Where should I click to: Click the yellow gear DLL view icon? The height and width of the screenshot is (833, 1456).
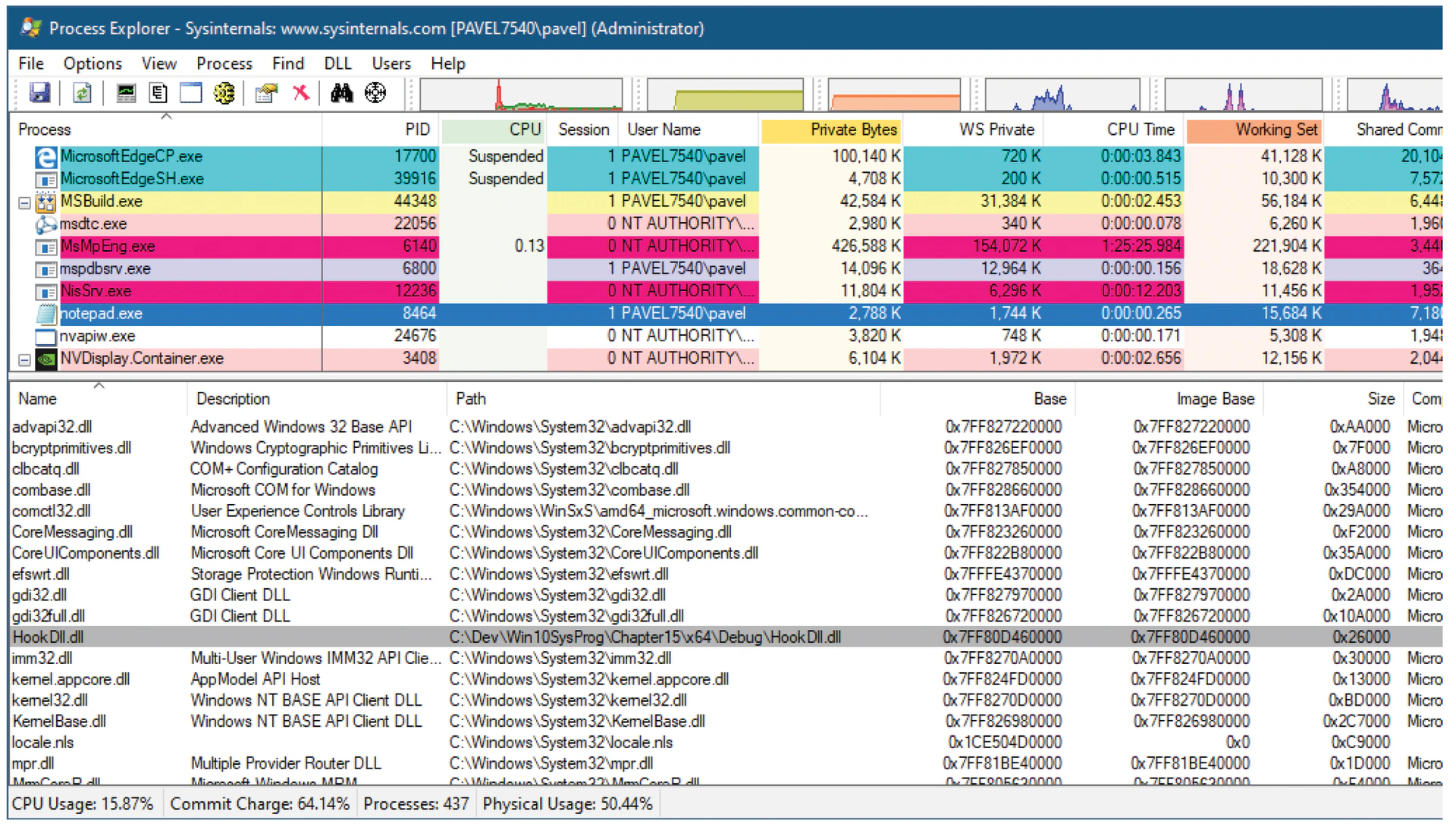click(x=224, y=93)
